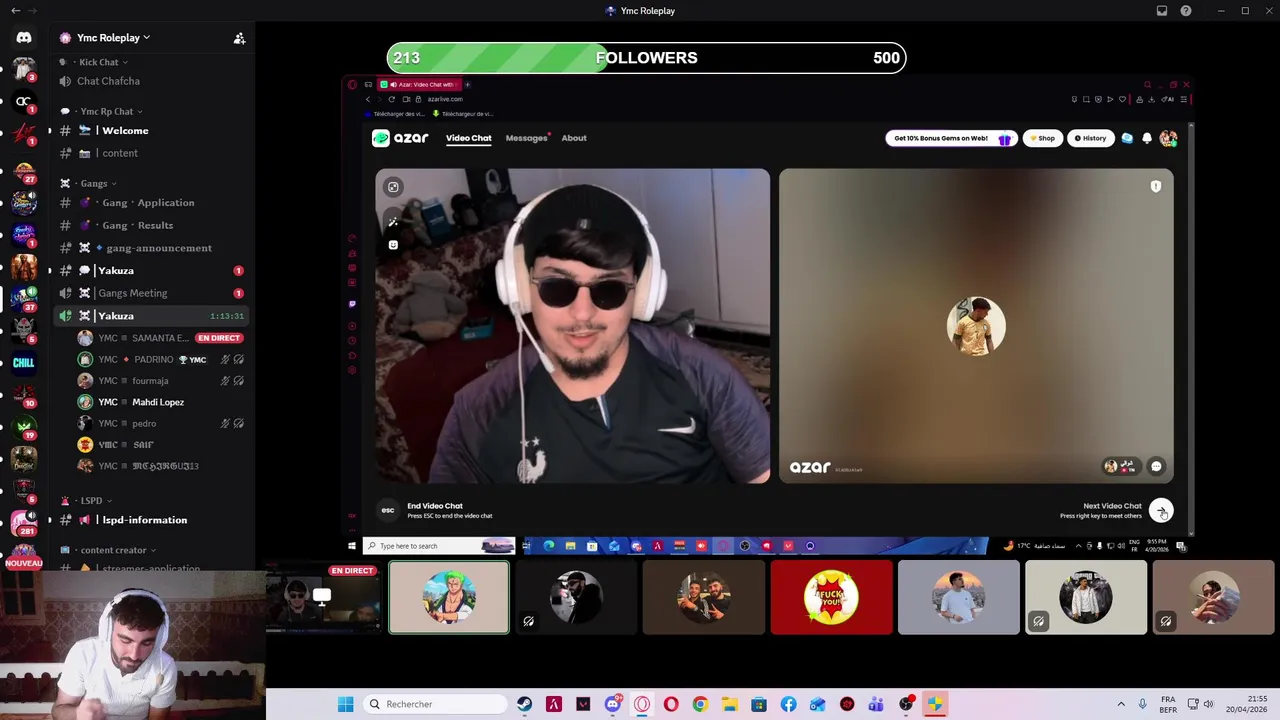Image resolution: width=1280 pixels, height=720 pixels.
Task: Click the Windows Start button
Action: coord(345,704)
